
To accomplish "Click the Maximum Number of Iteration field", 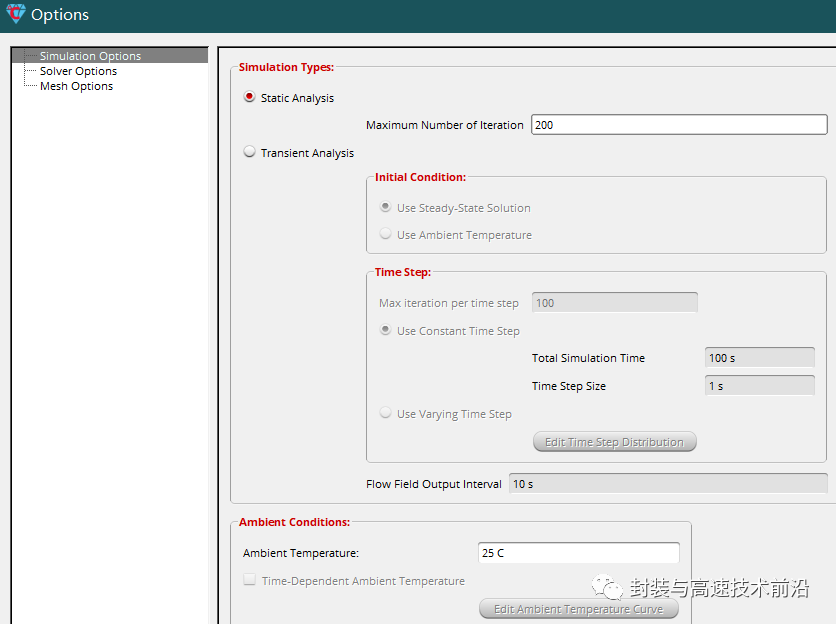I will [679, 125].
